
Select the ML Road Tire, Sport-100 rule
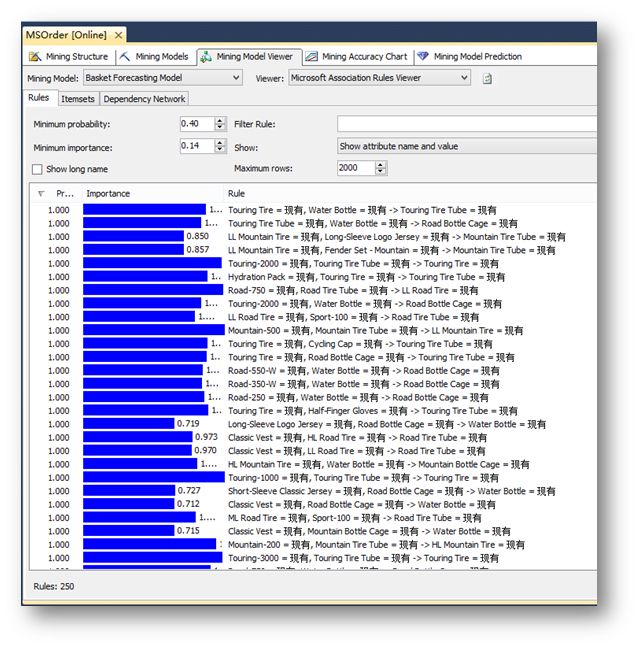(x=355, y=518)
